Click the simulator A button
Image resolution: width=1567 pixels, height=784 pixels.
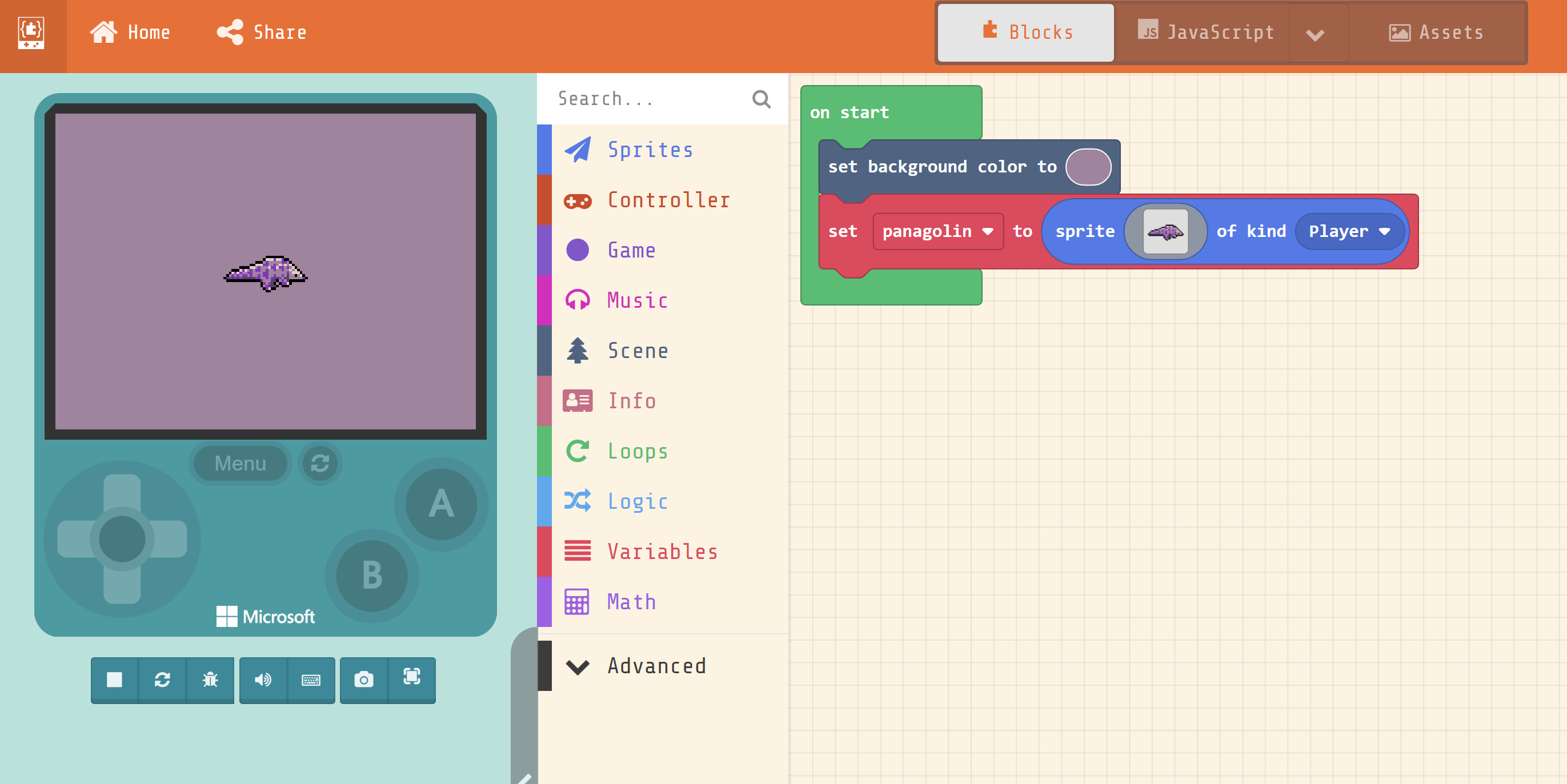click(x=441, y=504)
